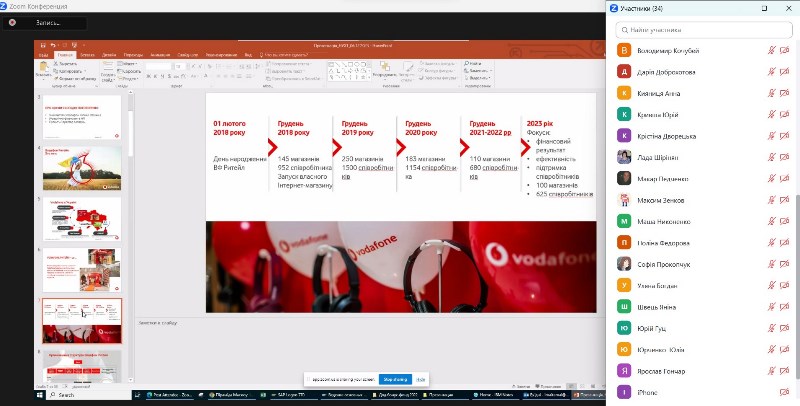Viewport: 800px width, 406px height.
Task: Click camera-off icon for Маша Никоненко
Action: point(785,221)
